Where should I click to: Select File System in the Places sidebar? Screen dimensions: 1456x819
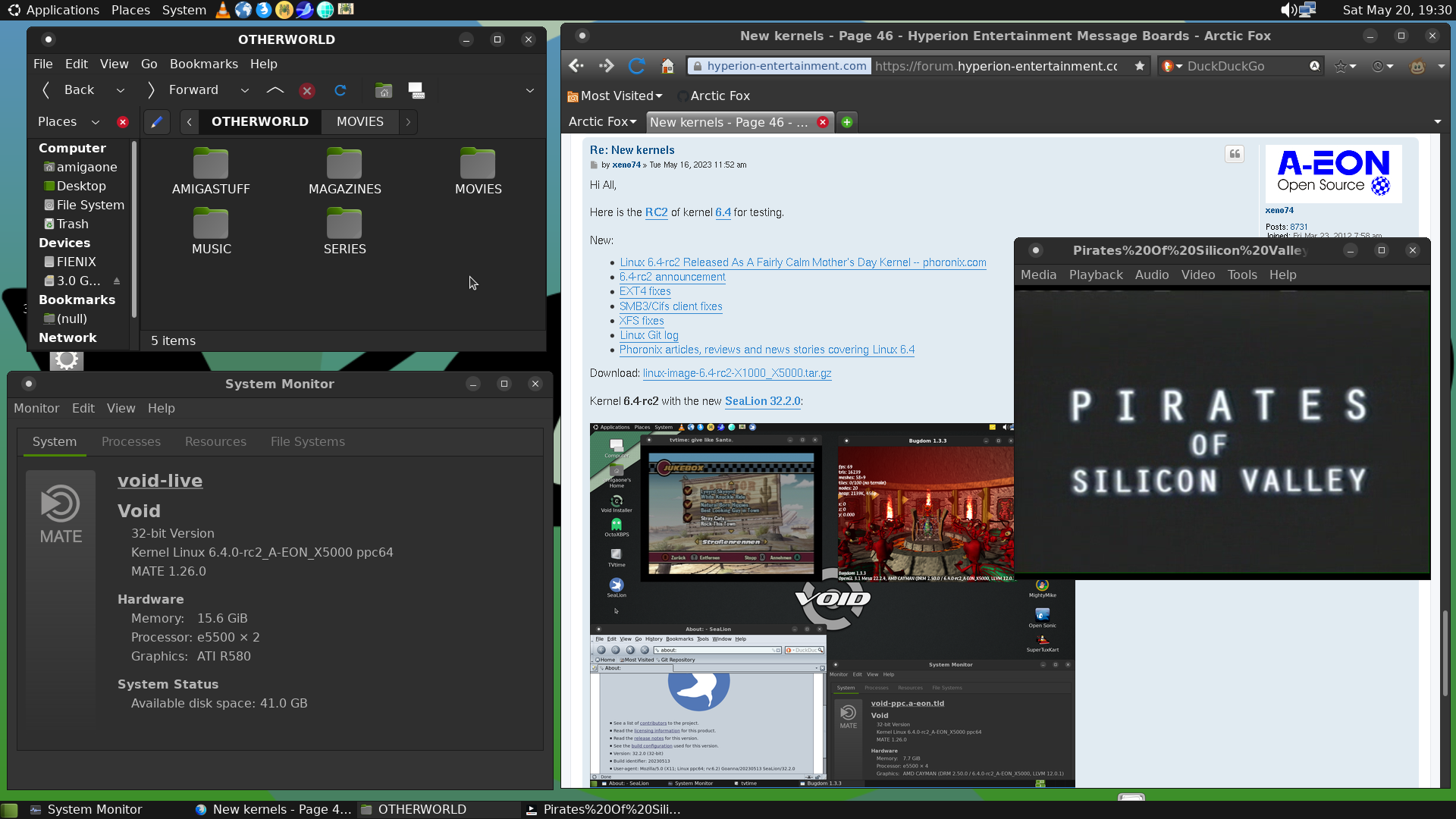click(x=84, y=206)
